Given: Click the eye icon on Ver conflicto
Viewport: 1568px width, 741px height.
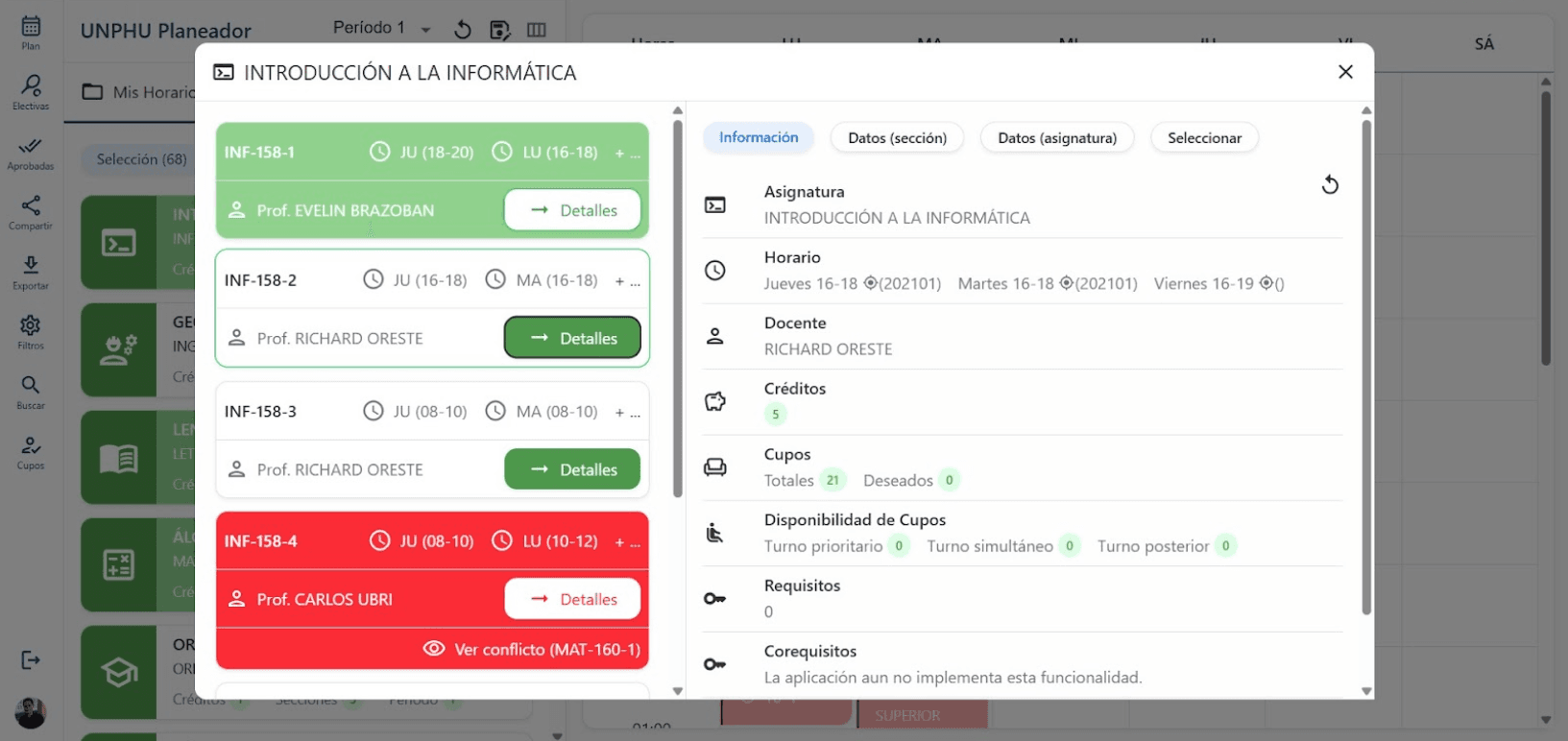Looking at the screenshot, I should (x=434, y=649).
